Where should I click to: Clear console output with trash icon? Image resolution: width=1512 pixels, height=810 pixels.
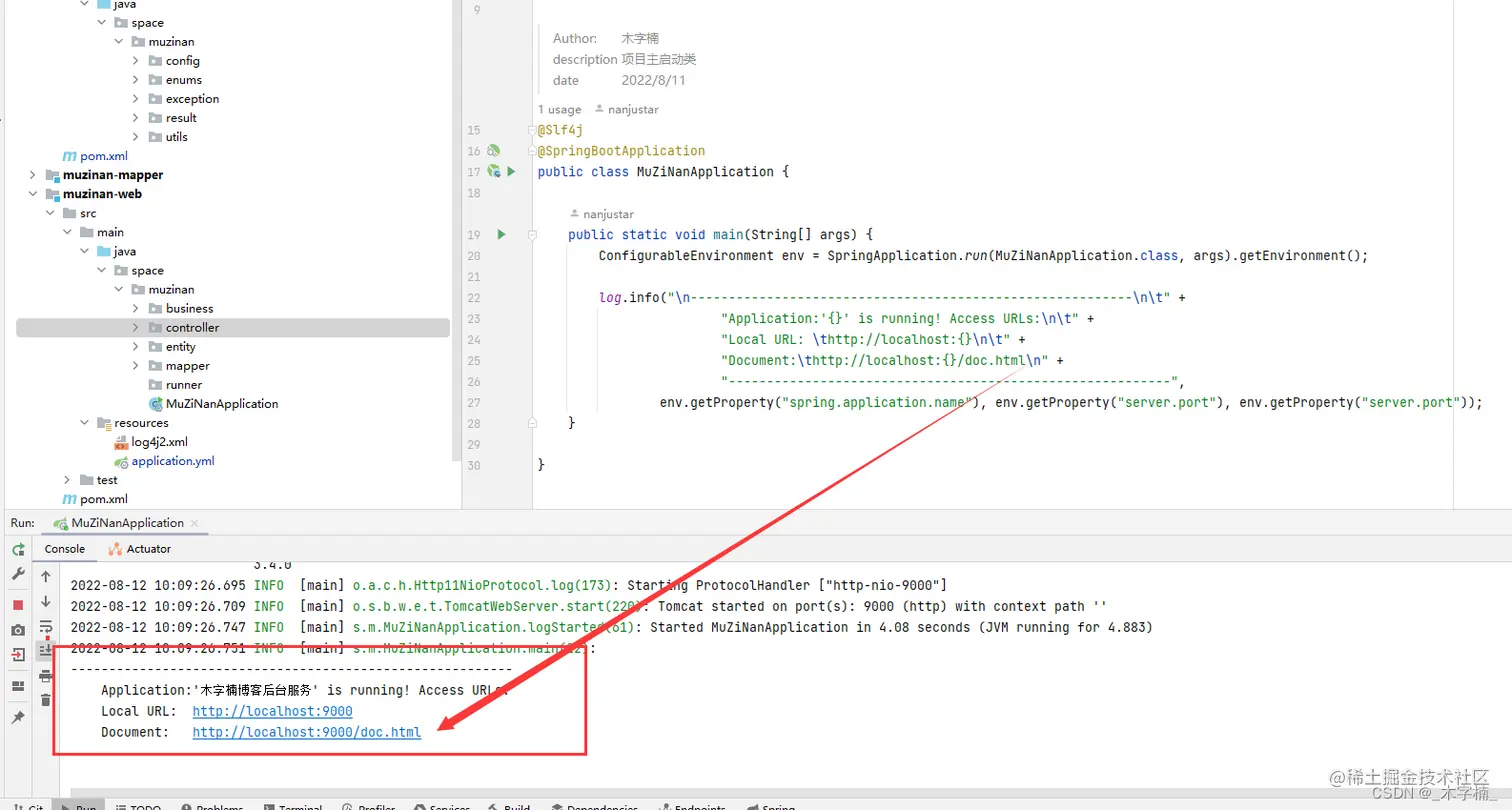pos(45,700)
